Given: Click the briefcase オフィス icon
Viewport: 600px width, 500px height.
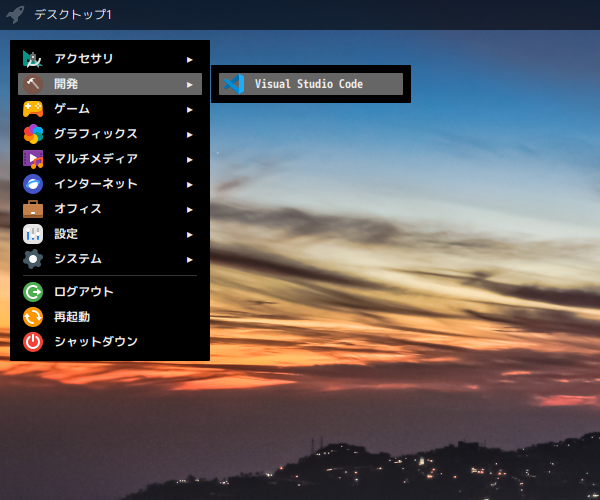Looking at the screenshot, I should pyautogui.click(x=33, y=209).
